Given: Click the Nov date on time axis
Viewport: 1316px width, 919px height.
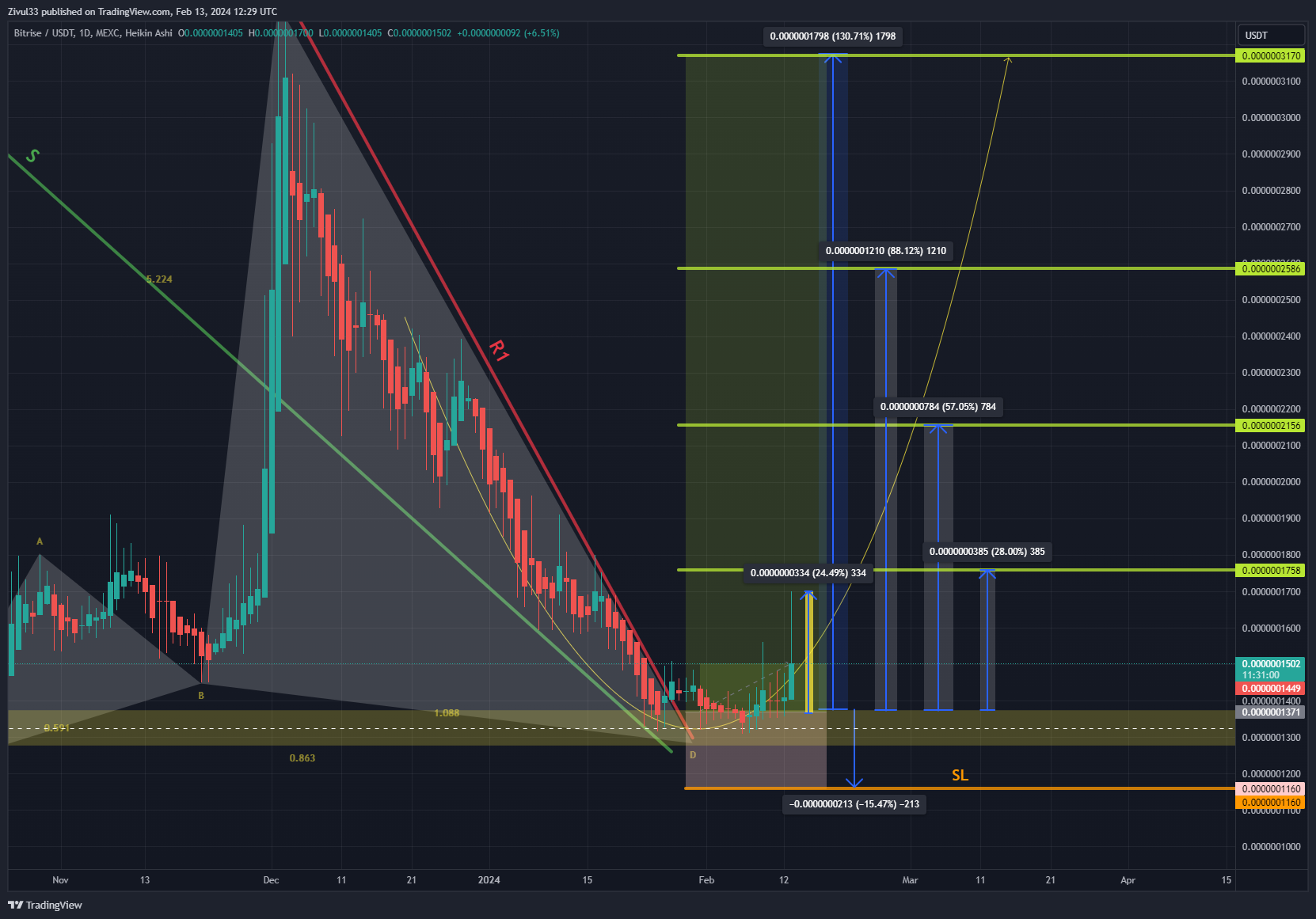Looking at the screenshot, I should point(60,880).
